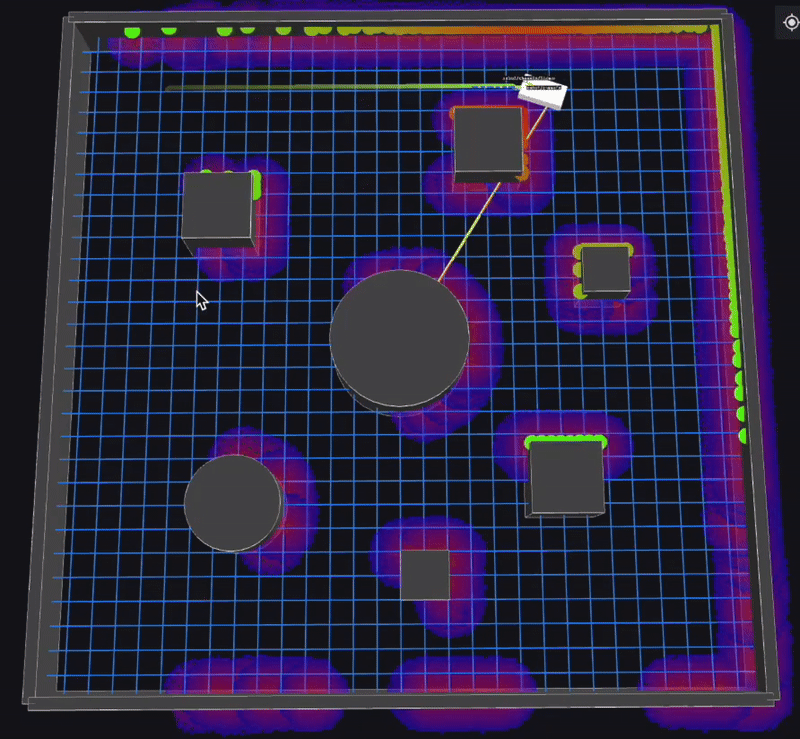The image size is (800, 739).
Task: Click the large box in lower right
Action: pos(566,476)
